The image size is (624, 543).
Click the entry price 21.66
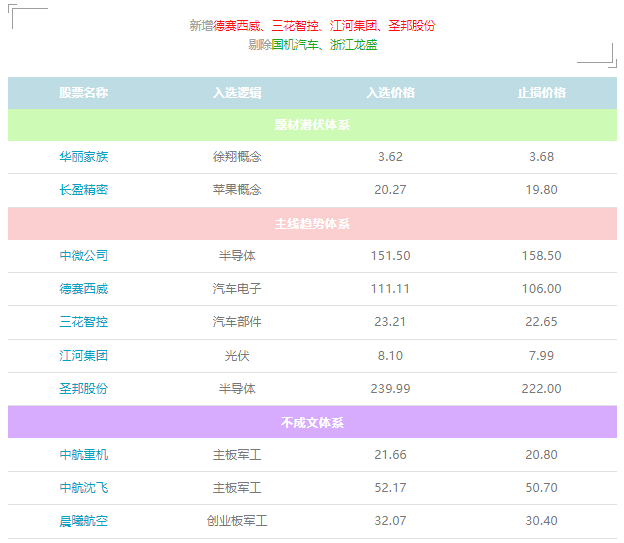[390, 455]
